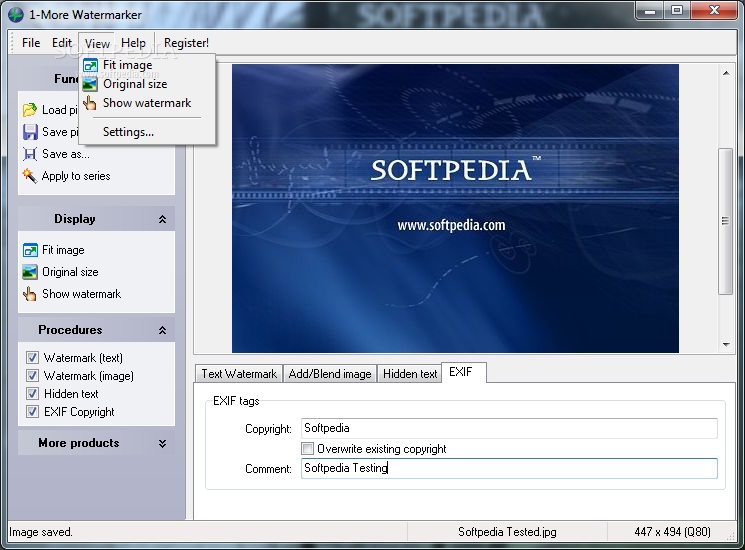Uncheck the Watermark (text) procedure
The image size is (745, 550).
click(32, 357)
